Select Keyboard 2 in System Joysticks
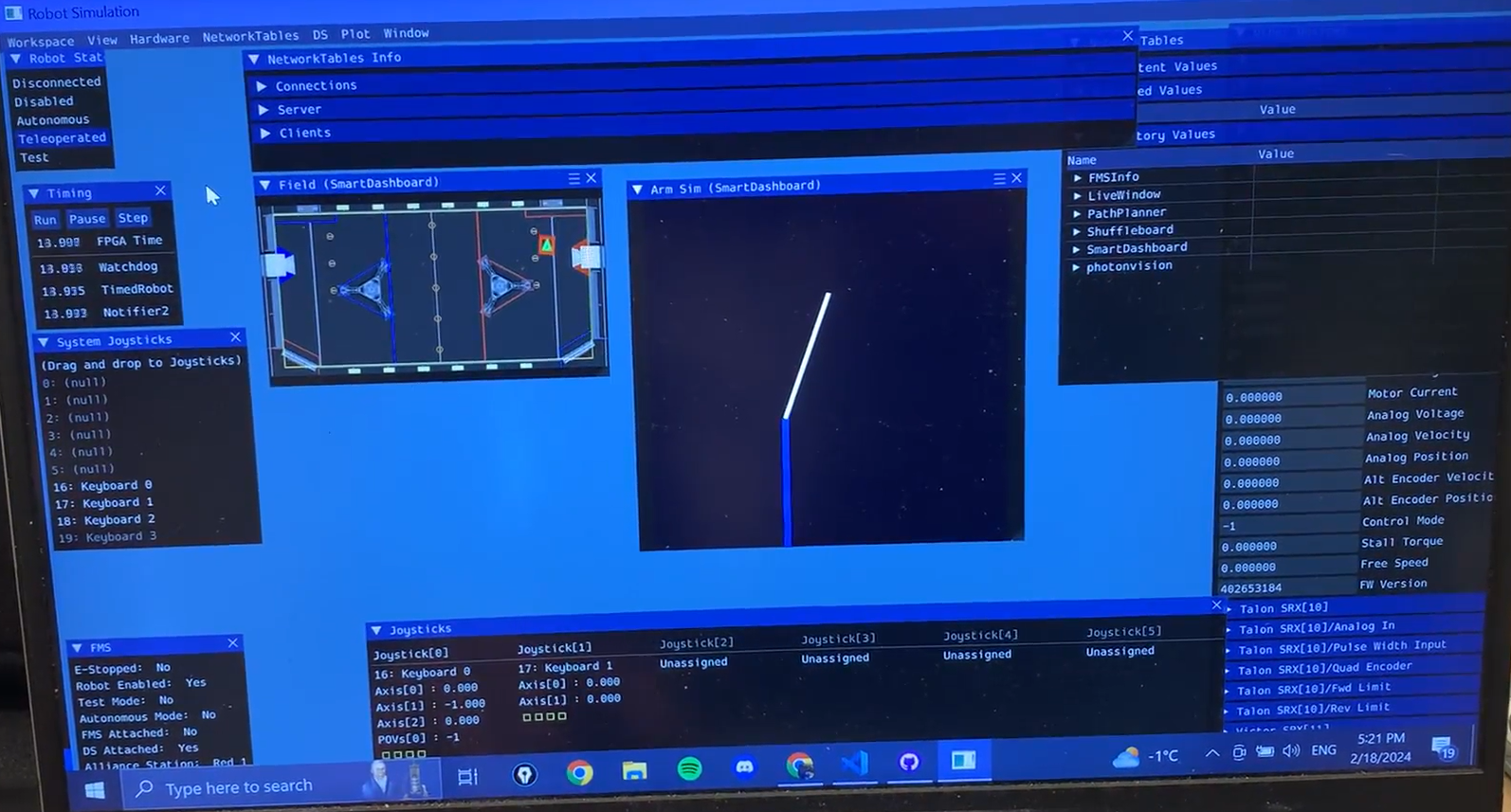Viewport: 1511px width, 812px height. point(105,520)
